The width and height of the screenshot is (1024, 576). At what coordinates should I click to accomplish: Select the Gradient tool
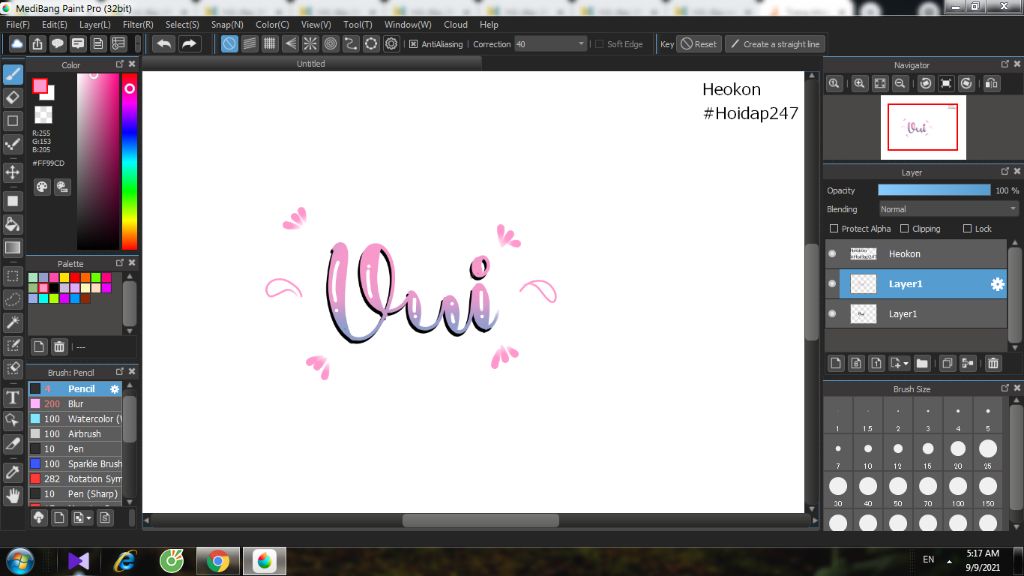pyautogui.click(x=13, y=248)
